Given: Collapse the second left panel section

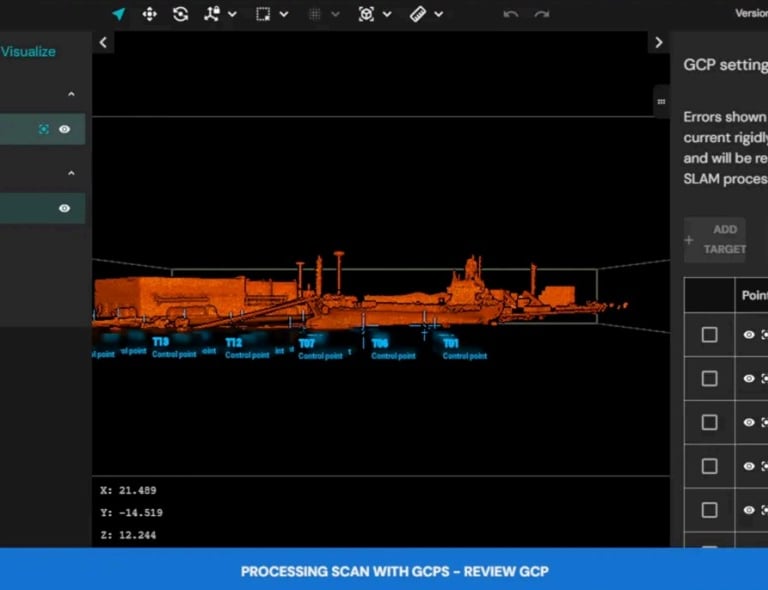Looking at the screenshot, I should pyautogui.click(x=72, y=173).
